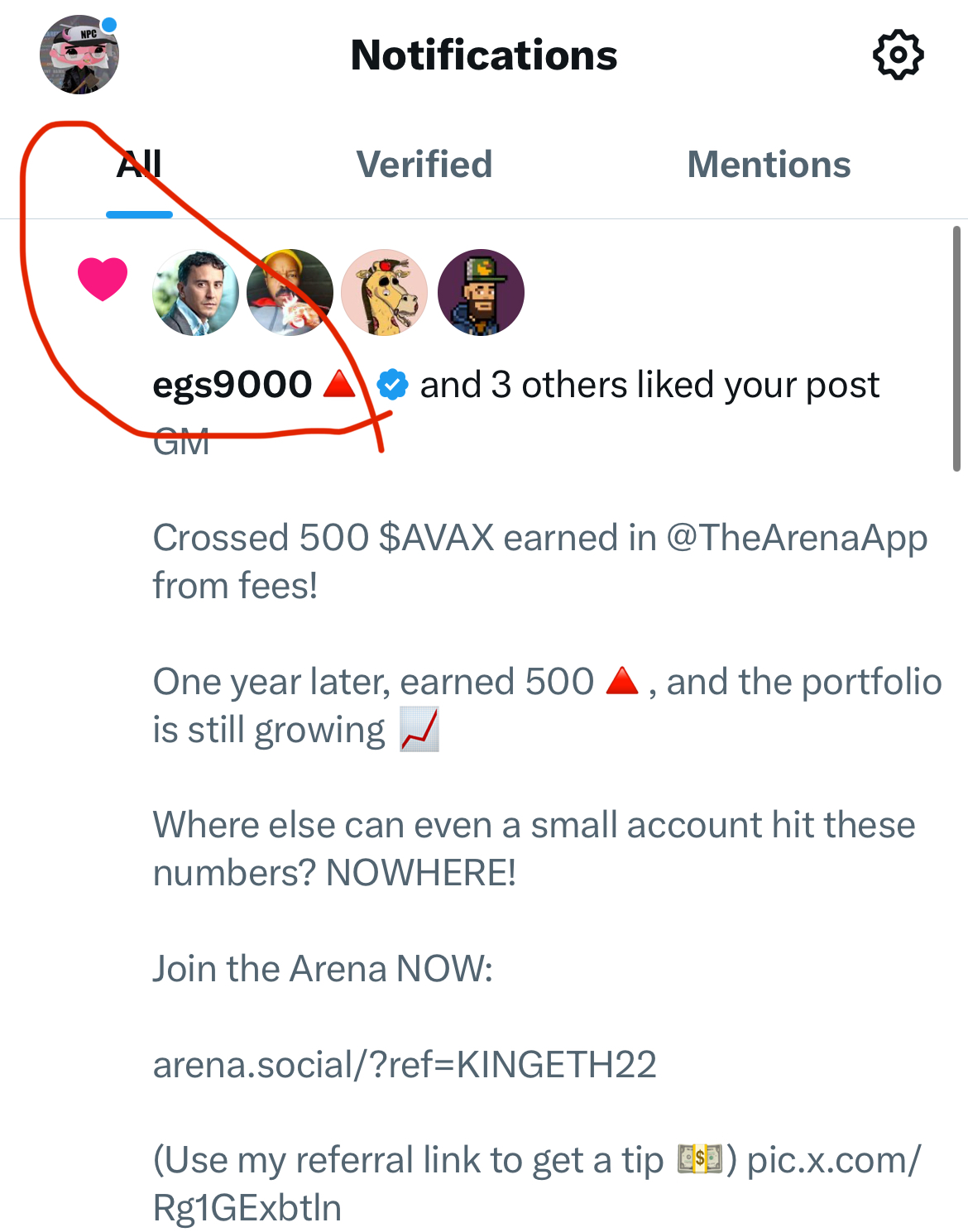968x1232 pixels.
Task: Click the Notifications page title
Action: [x=484, y=55]
